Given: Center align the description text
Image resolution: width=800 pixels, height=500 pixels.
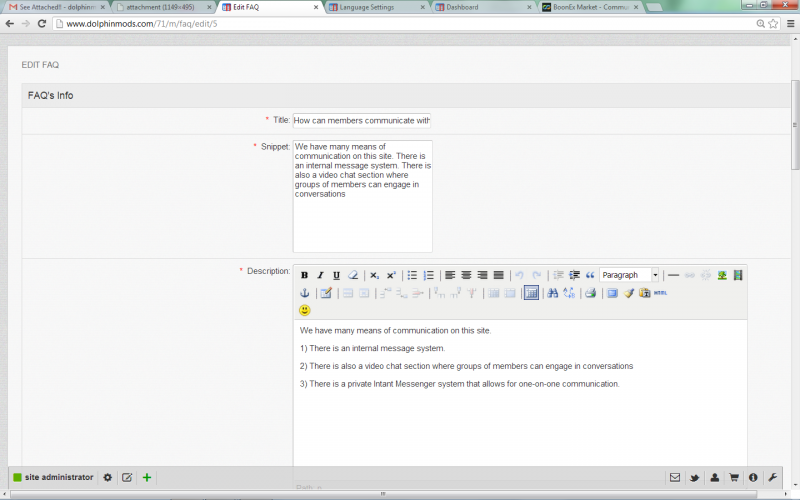Looking at the screenshot, I should (466, 275).
